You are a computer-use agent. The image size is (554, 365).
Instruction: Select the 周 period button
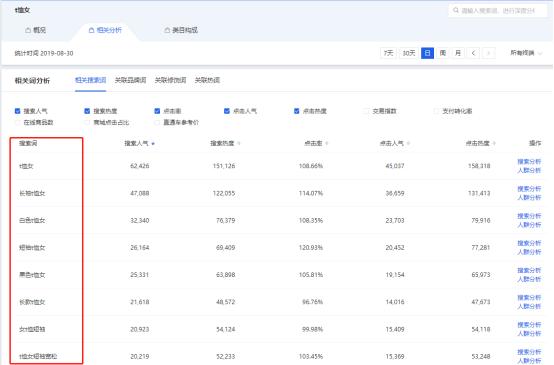(443, 53)
